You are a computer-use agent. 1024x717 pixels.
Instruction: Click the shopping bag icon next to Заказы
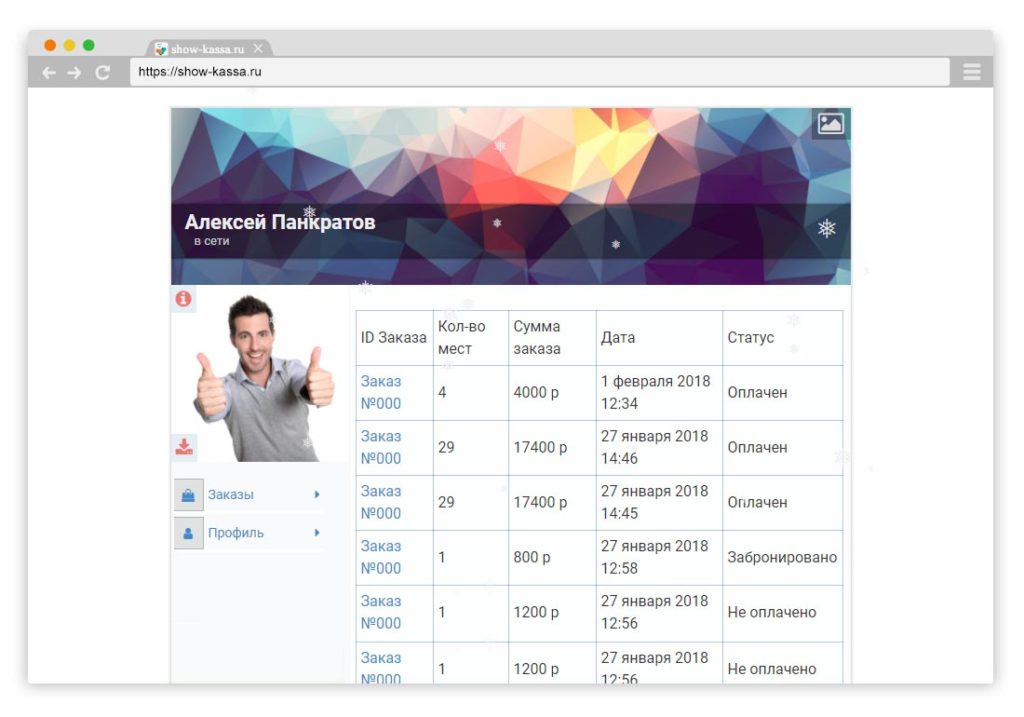pyautogui.click(x=188, y=495)
